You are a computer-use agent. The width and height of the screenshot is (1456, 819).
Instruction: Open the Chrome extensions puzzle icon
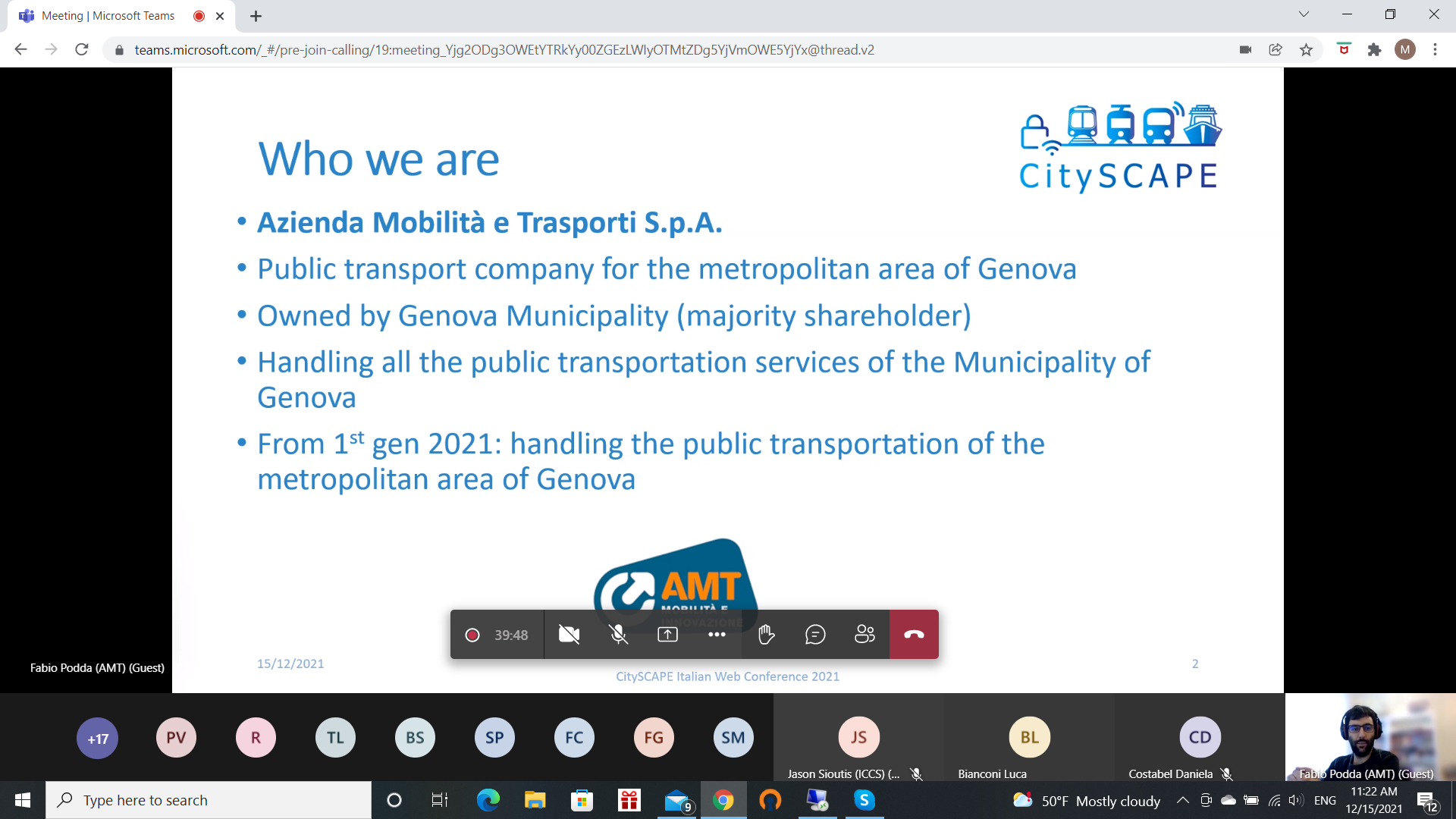[x=1374, y=50]
